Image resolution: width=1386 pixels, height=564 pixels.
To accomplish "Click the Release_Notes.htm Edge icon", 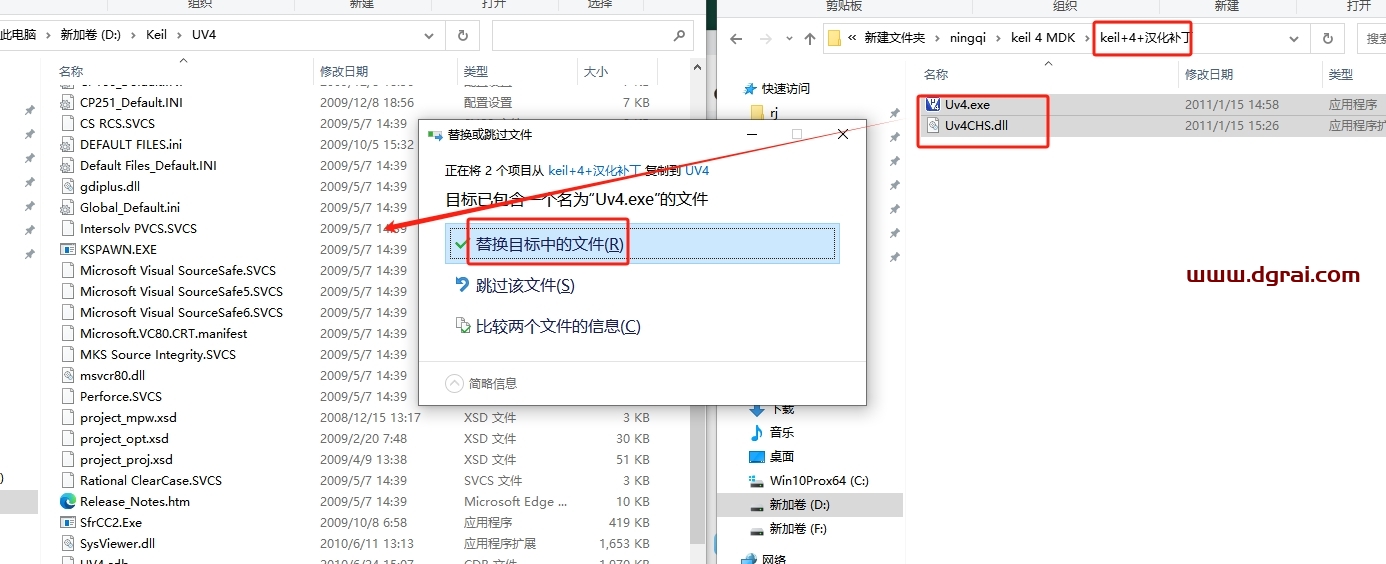I will point(67,501).
